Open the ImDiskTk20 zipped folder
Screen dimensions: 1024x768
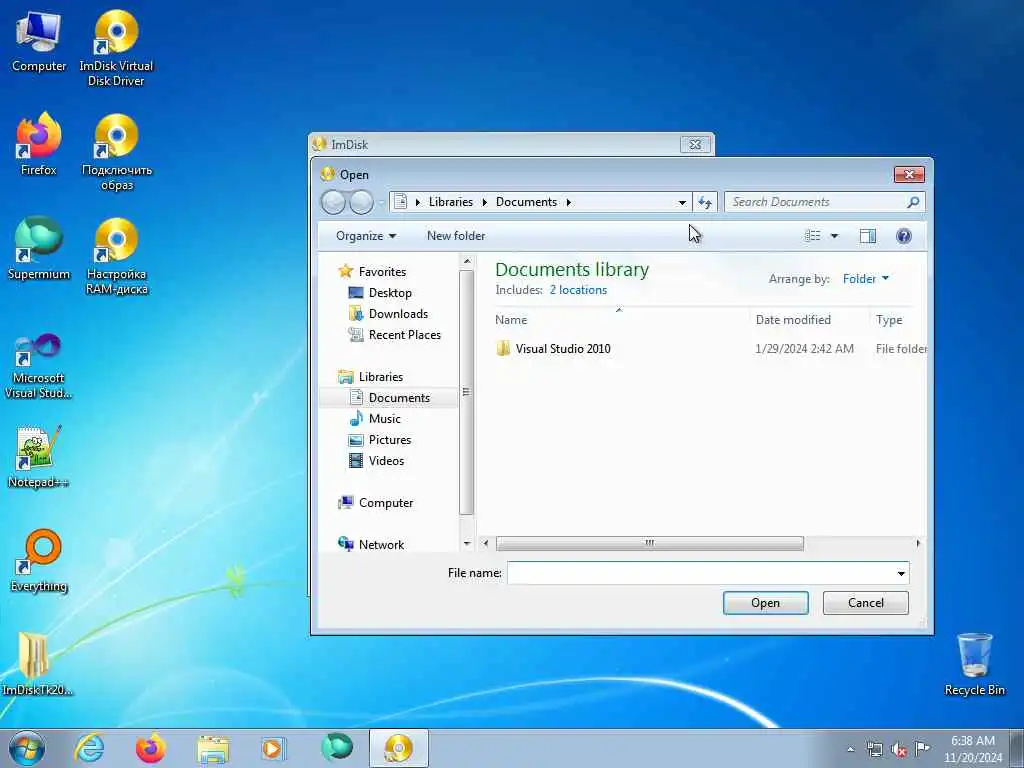(x=36, y=664)
